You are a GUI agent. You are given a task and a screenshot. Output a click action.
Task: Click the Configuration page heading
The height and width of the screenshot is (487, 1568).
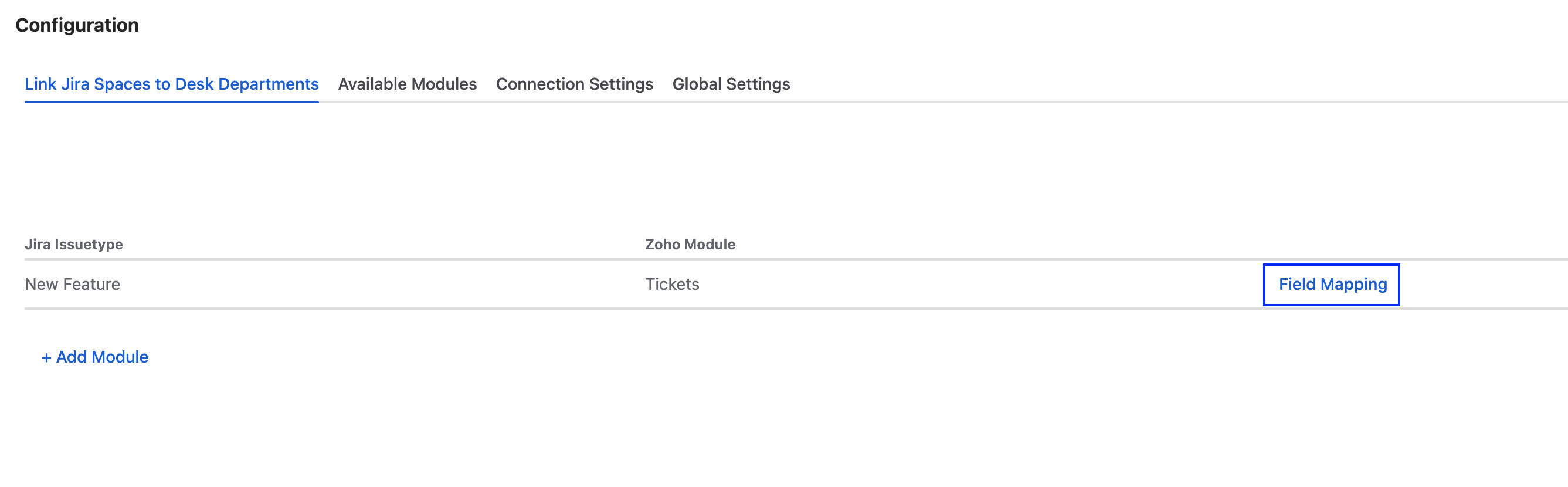pos(77,25)
